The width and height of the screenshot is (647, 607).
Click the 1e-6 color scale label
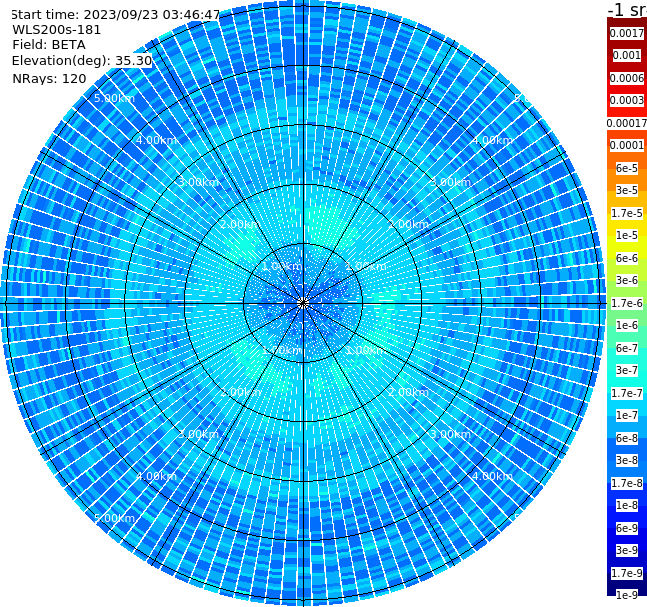[x=627, y=325]
